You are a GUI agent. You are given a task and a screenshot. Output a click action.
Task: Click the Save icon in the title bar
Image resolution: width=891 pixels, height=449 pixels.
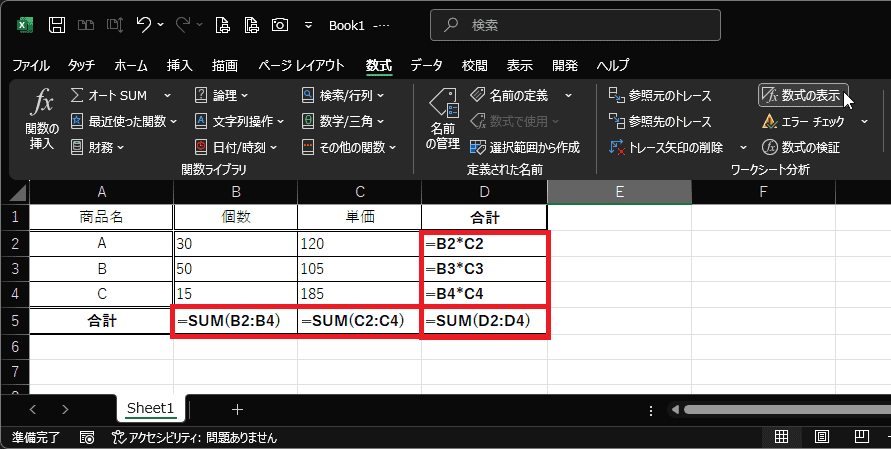57,23
